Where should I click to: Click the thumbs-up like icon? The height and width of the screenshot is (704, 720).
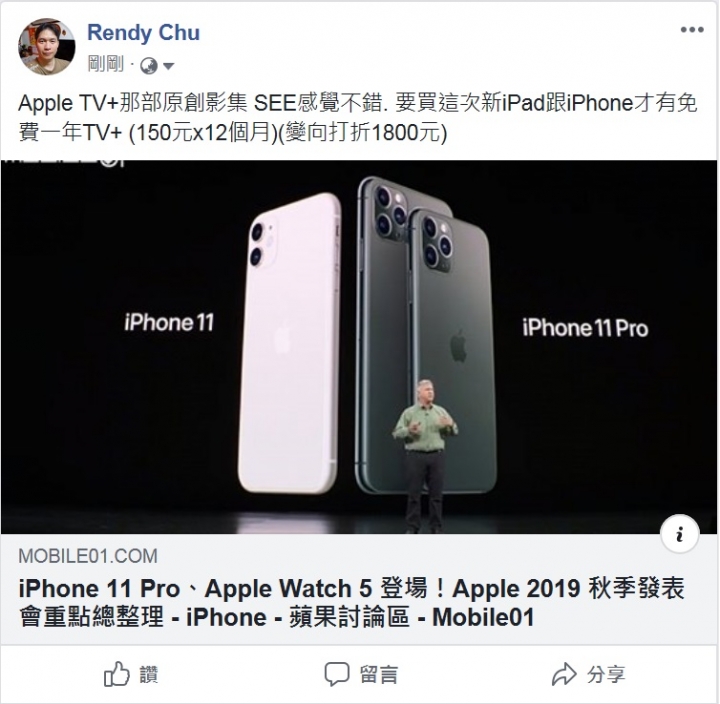coord(117,674)
